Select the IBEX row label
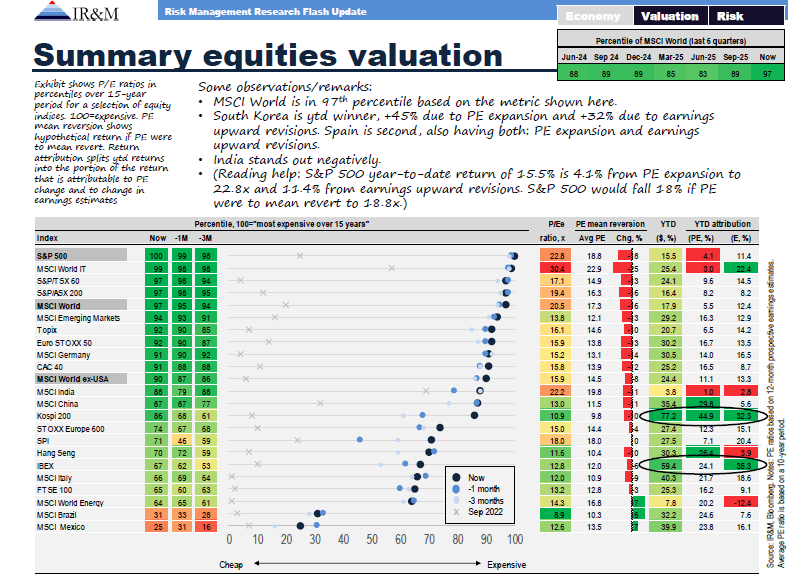 click(x=45, y=466)
